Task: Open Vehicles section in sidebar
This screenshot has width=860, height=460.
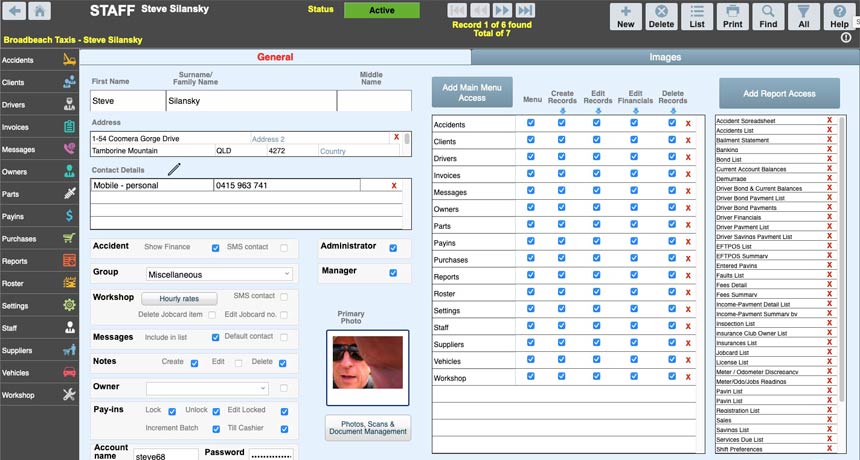Action: (39, 372)
